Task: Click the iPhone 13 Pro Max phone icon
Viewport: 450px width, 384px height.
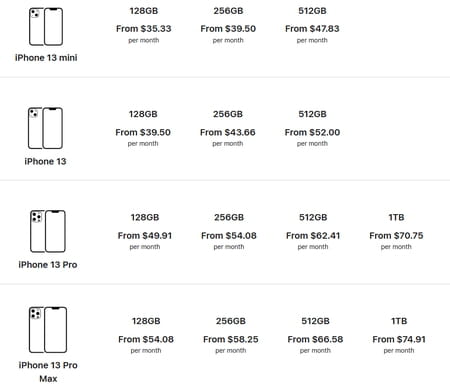Action: 48,330
